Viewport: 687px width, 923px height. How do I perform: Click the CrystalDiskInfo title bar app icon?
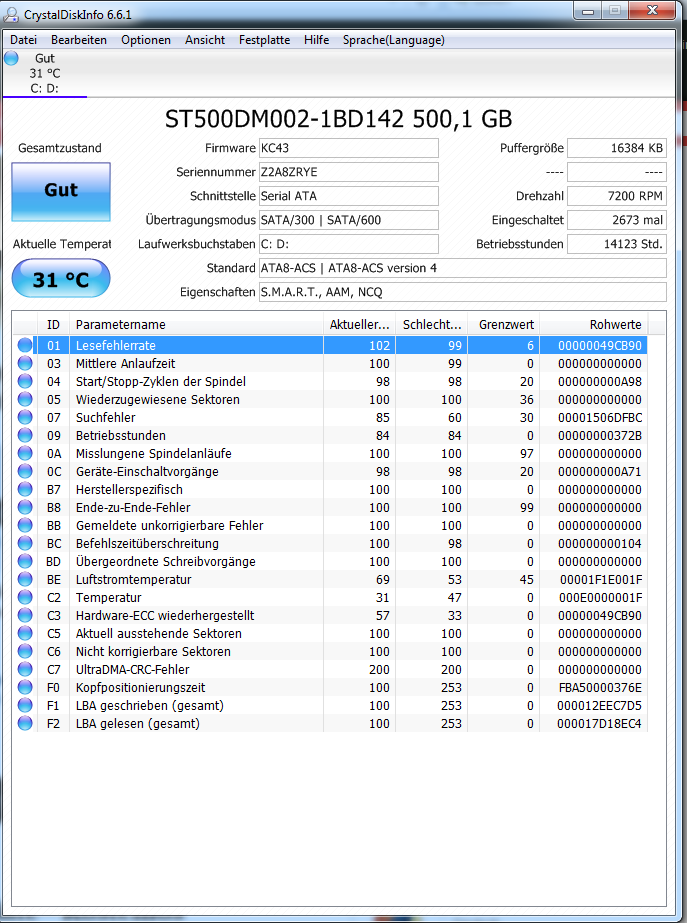pyautogui.click(x=11, y=14)
